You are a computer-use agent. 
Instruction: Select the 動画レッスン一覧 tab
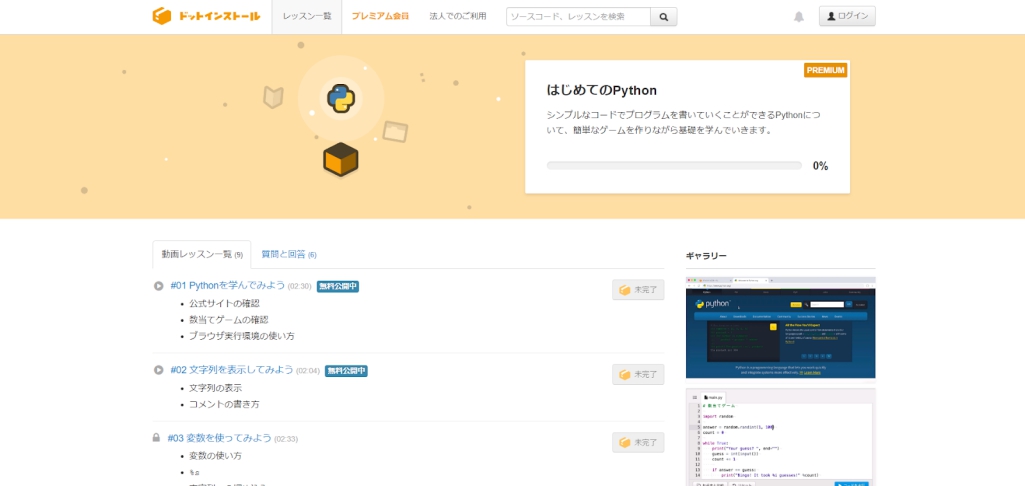click(x=202, y=254)
